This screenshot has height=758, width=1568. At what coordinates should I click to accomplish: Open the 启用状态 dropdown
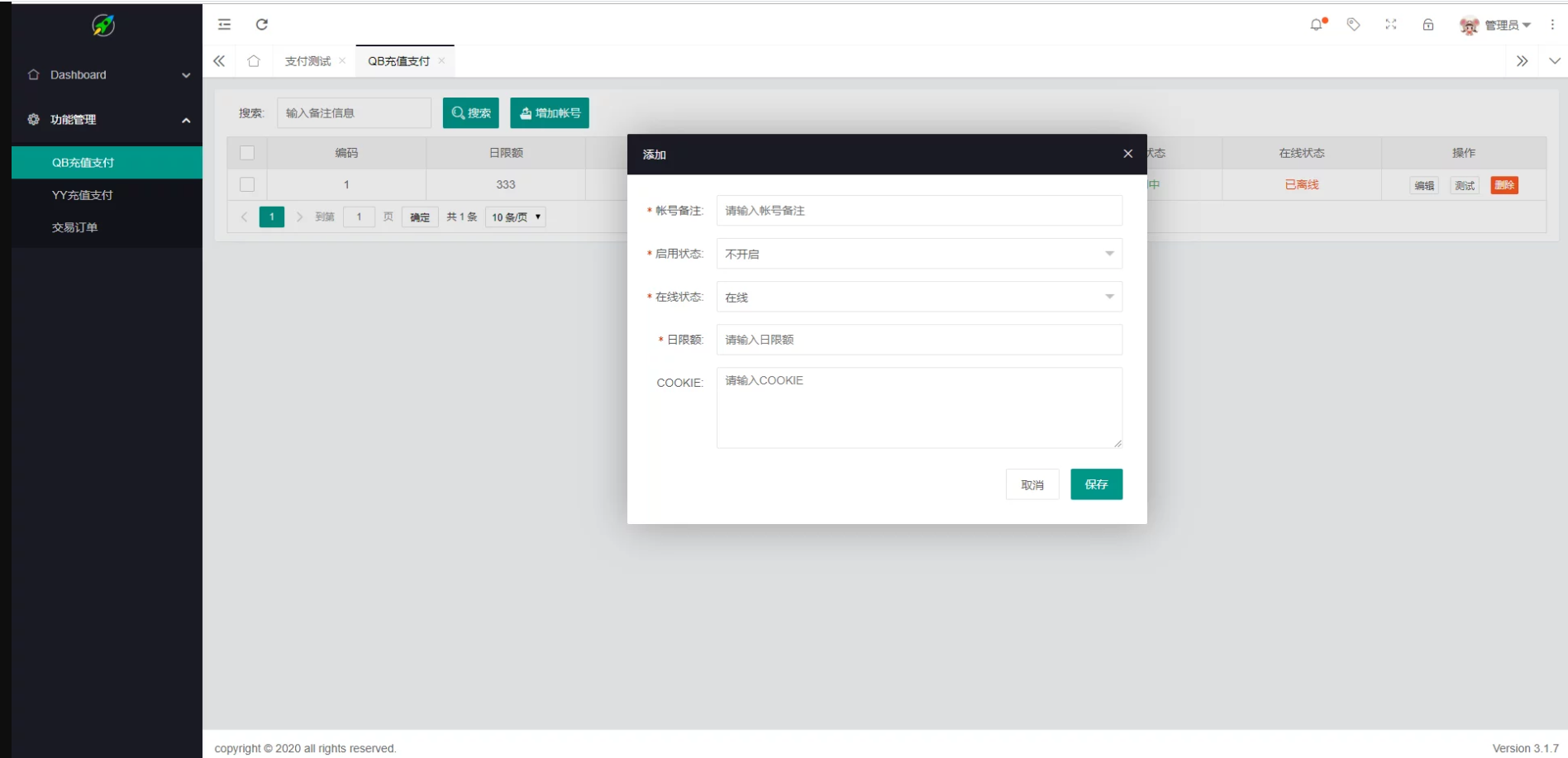(918, 254)
